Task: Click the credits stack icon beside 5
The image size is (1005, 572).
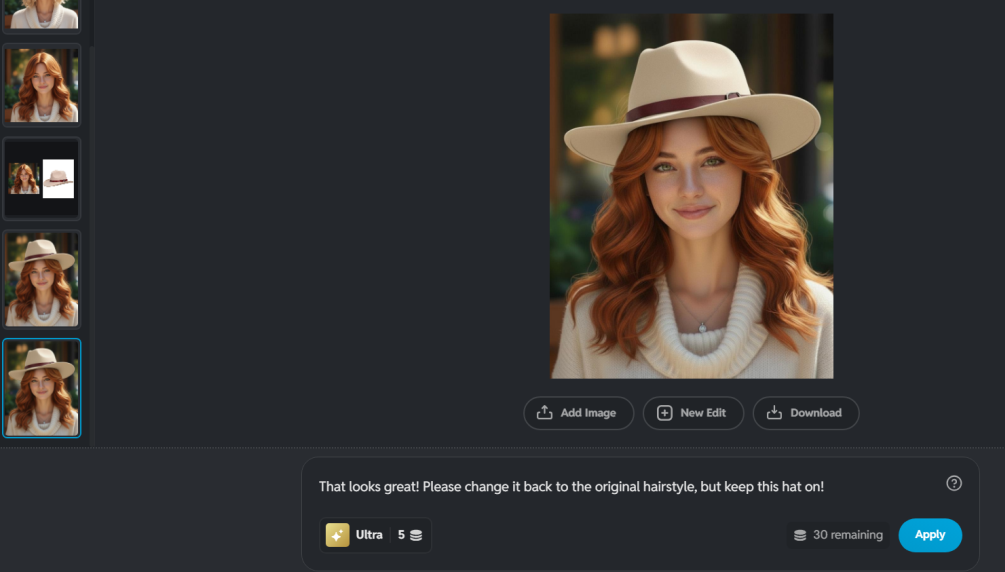Action: (416, 535)
